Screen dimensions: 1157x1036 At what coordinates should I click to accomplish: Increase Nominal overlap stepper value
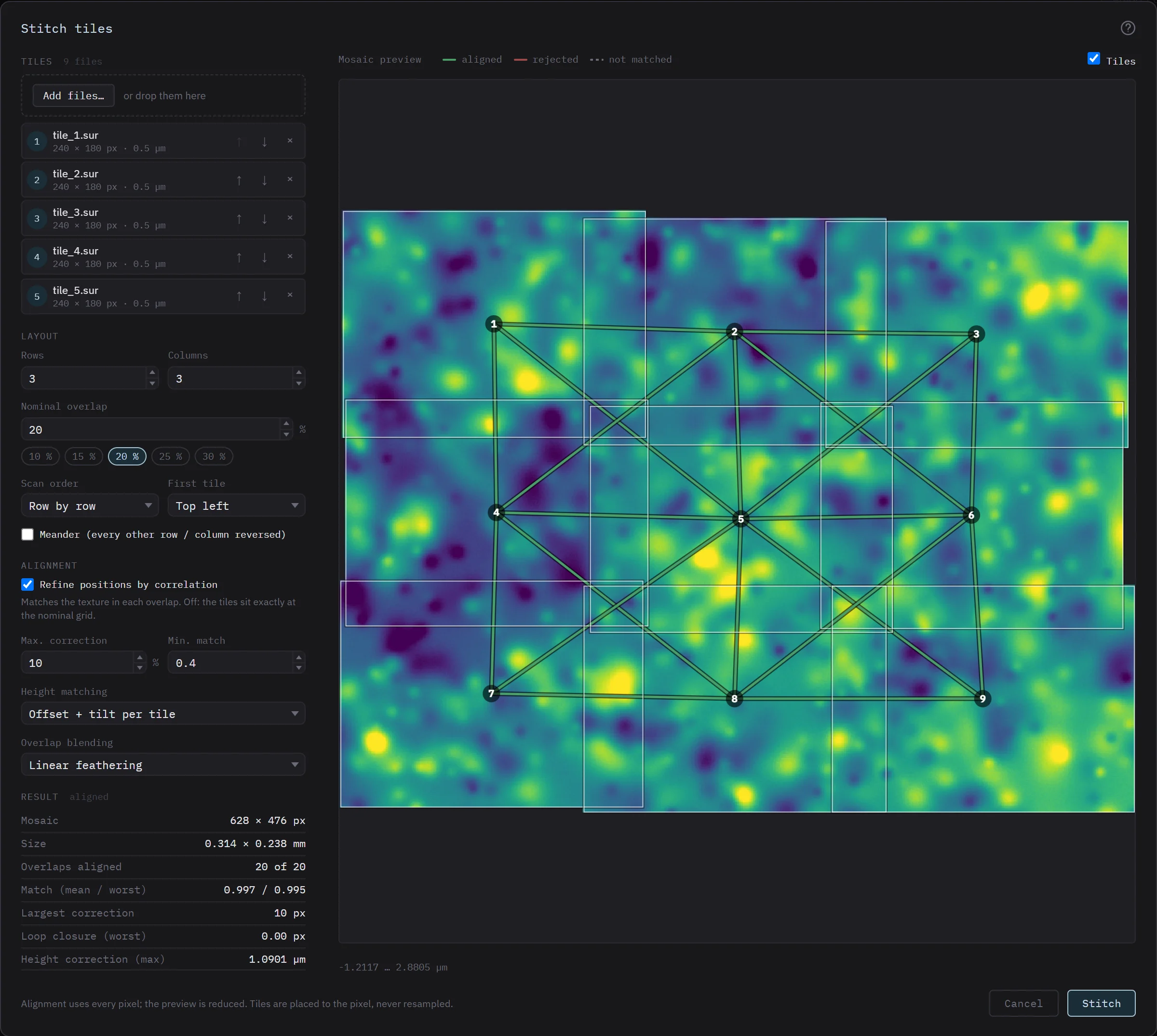286,424
